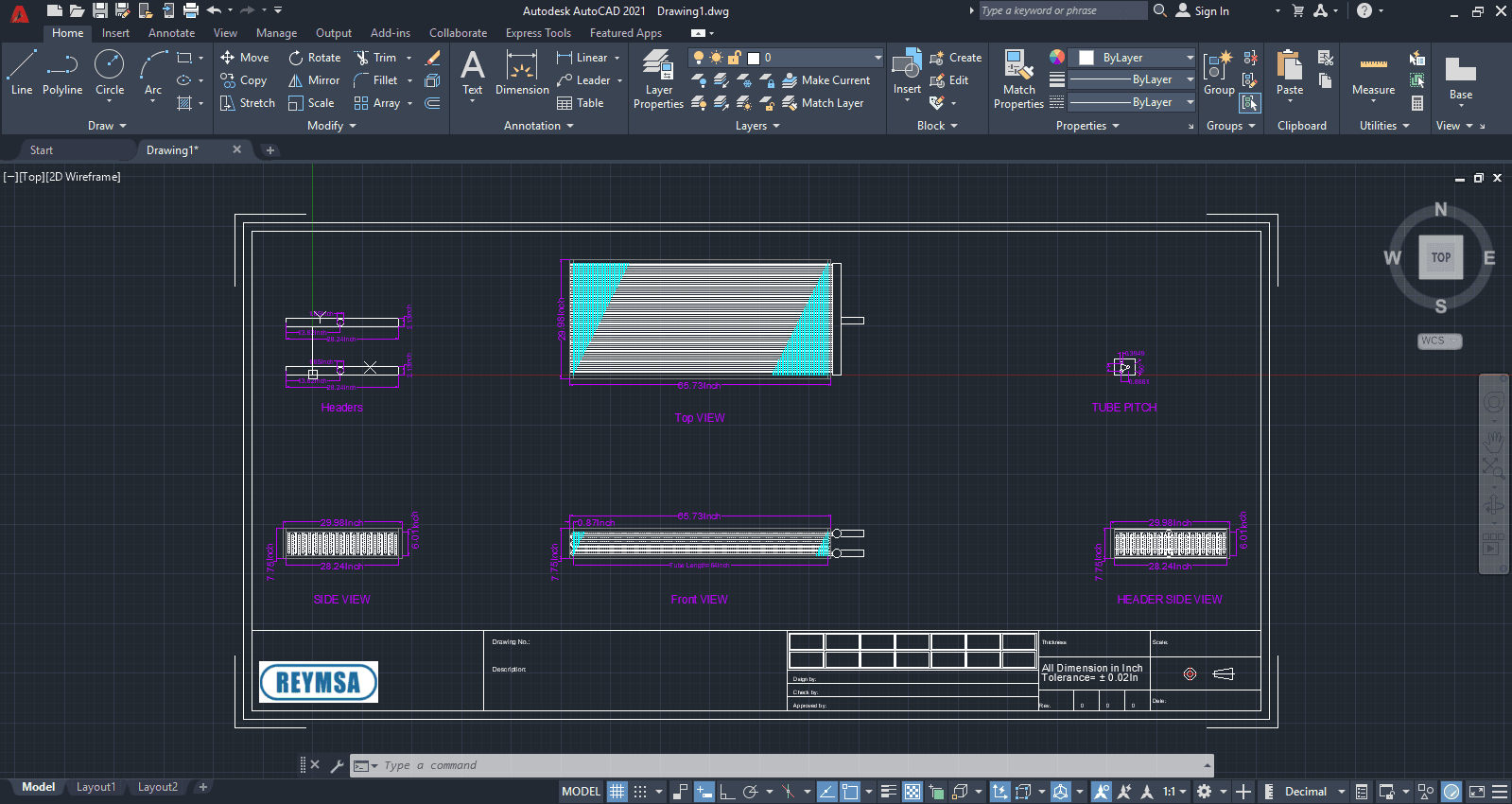Toggle Ortho mode in status bar
The image size is (1512, 804).
coord(726,792)
